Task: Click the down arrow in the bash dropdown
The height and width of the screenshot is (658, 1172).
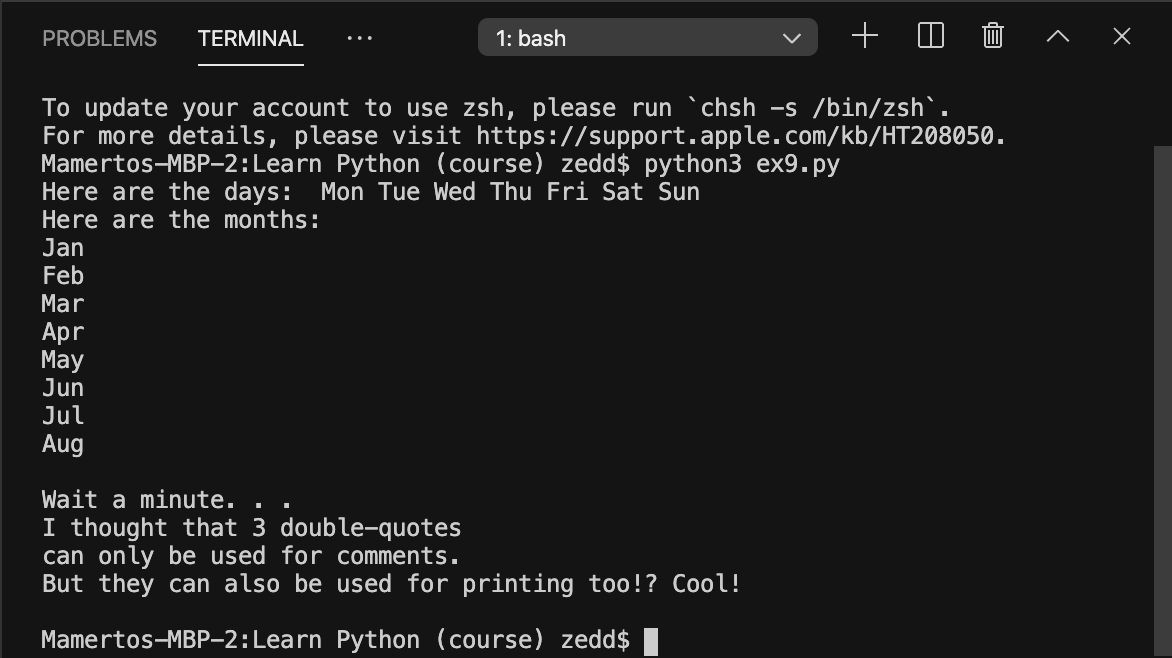Action: (792, 38)
